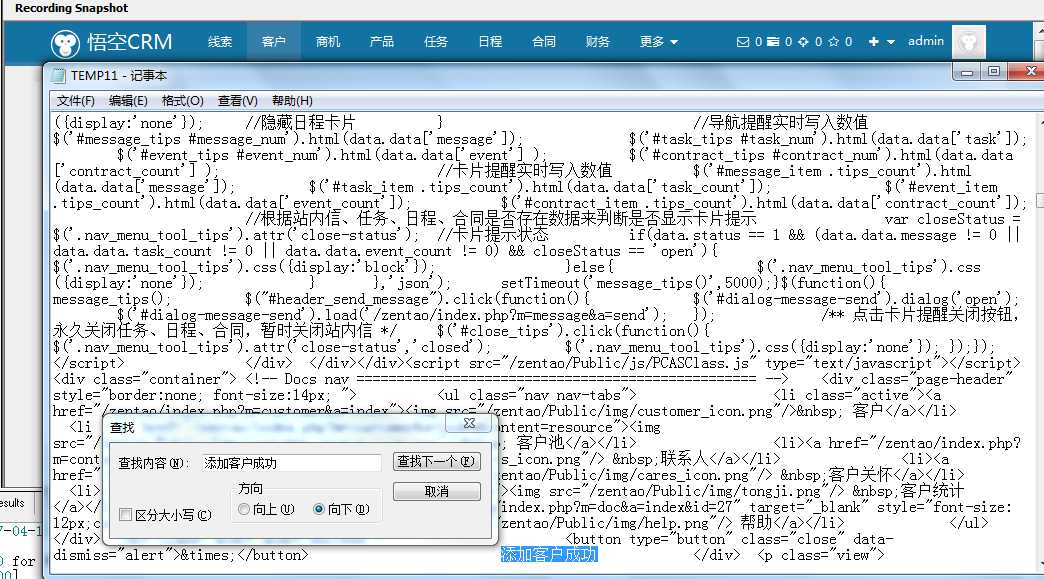The image size is (1044, 579).
Task: Click the 查找内容 search input field
Action: (291, 463)
